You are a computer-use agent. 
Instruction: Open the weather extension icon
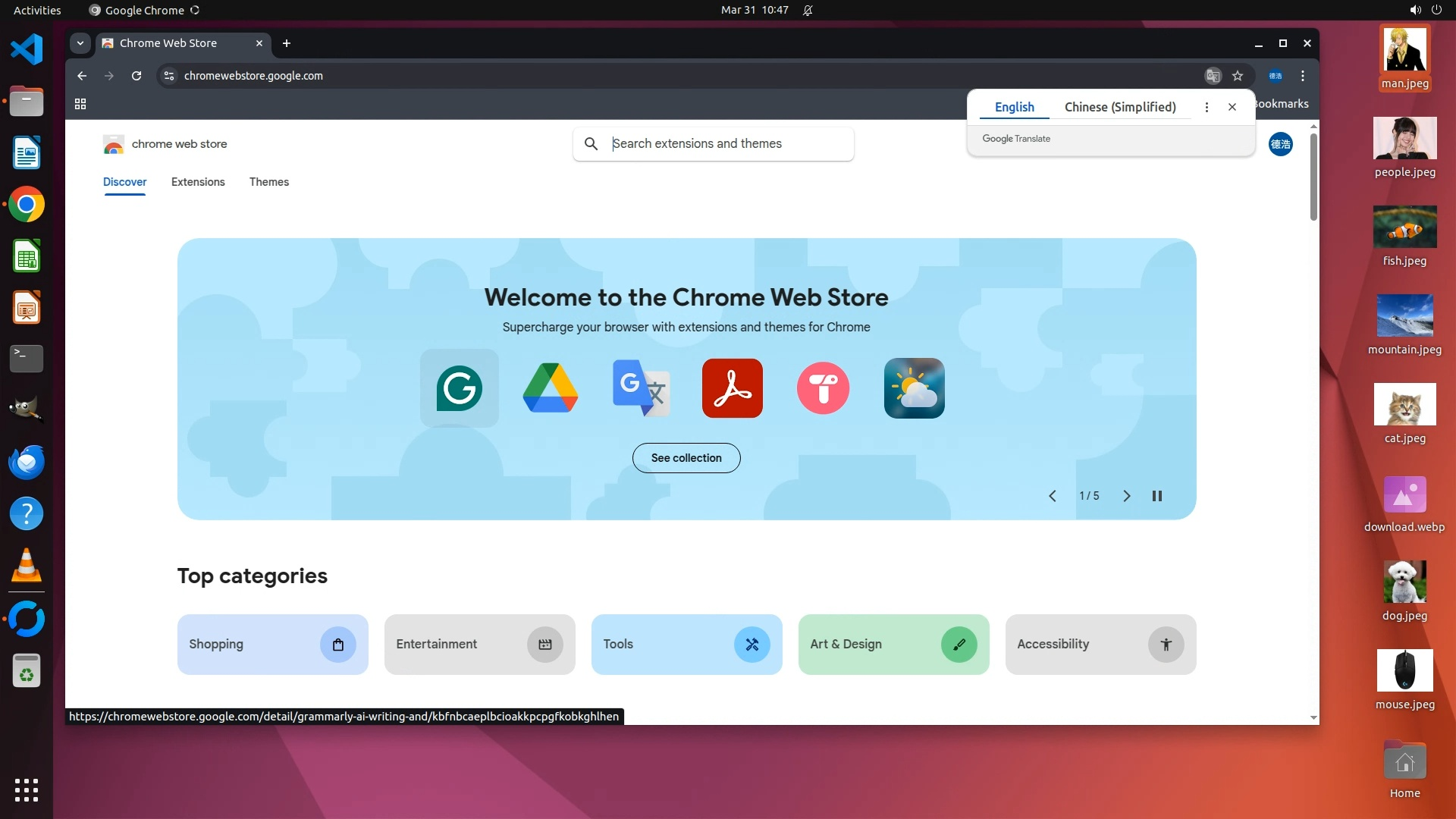pos(914,388)
